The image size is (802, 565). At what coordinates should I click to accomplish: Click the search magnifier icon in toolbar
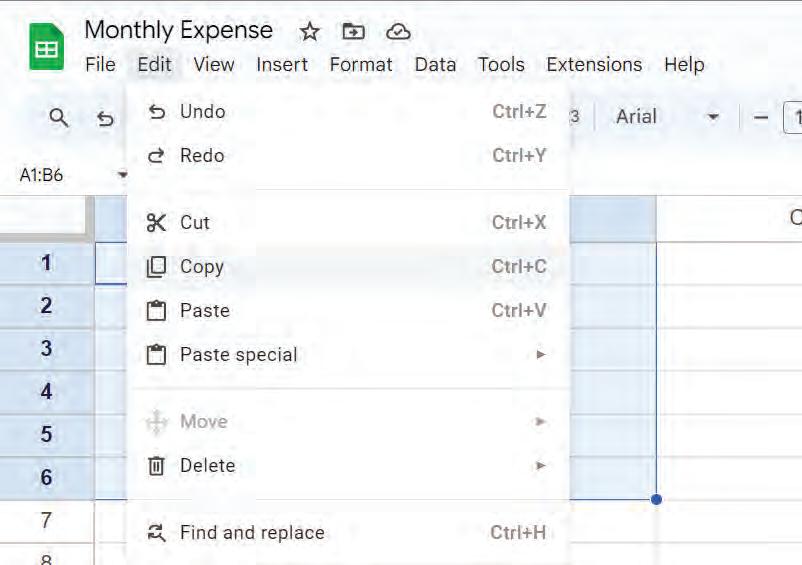pos(59,118)
